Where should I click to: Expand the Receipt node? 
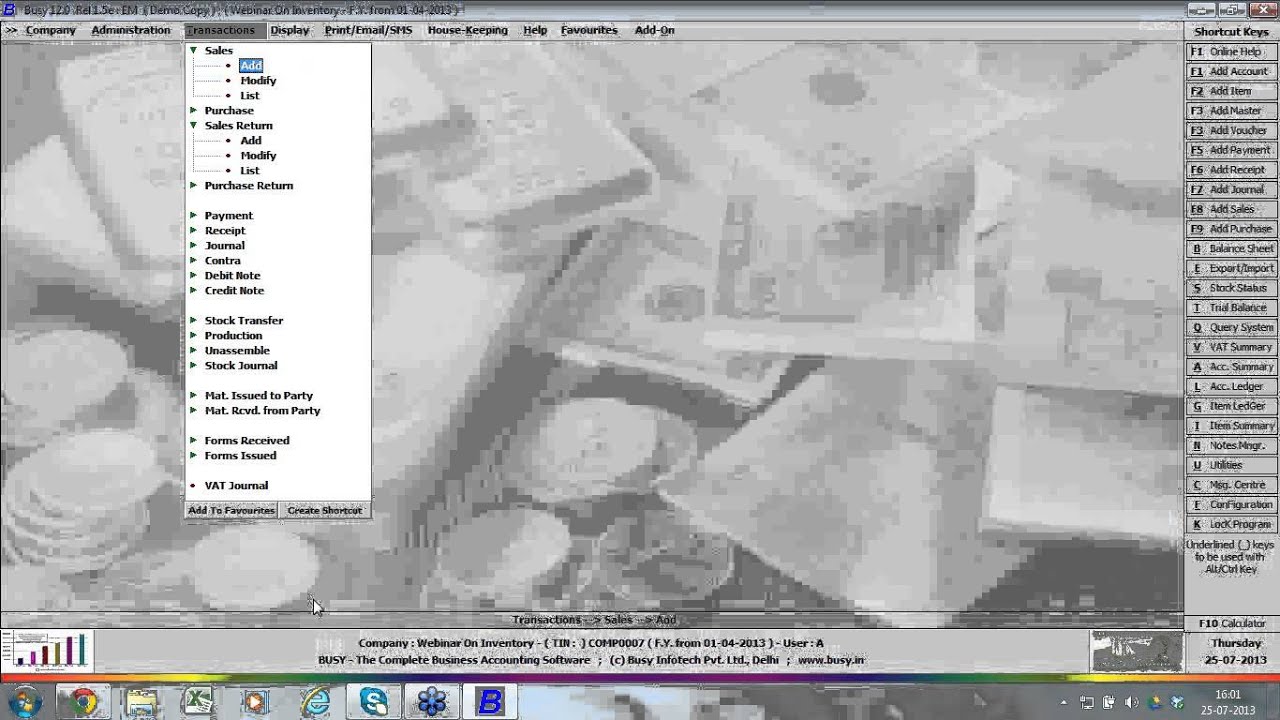pyautogui.click(x=193, y=230)
